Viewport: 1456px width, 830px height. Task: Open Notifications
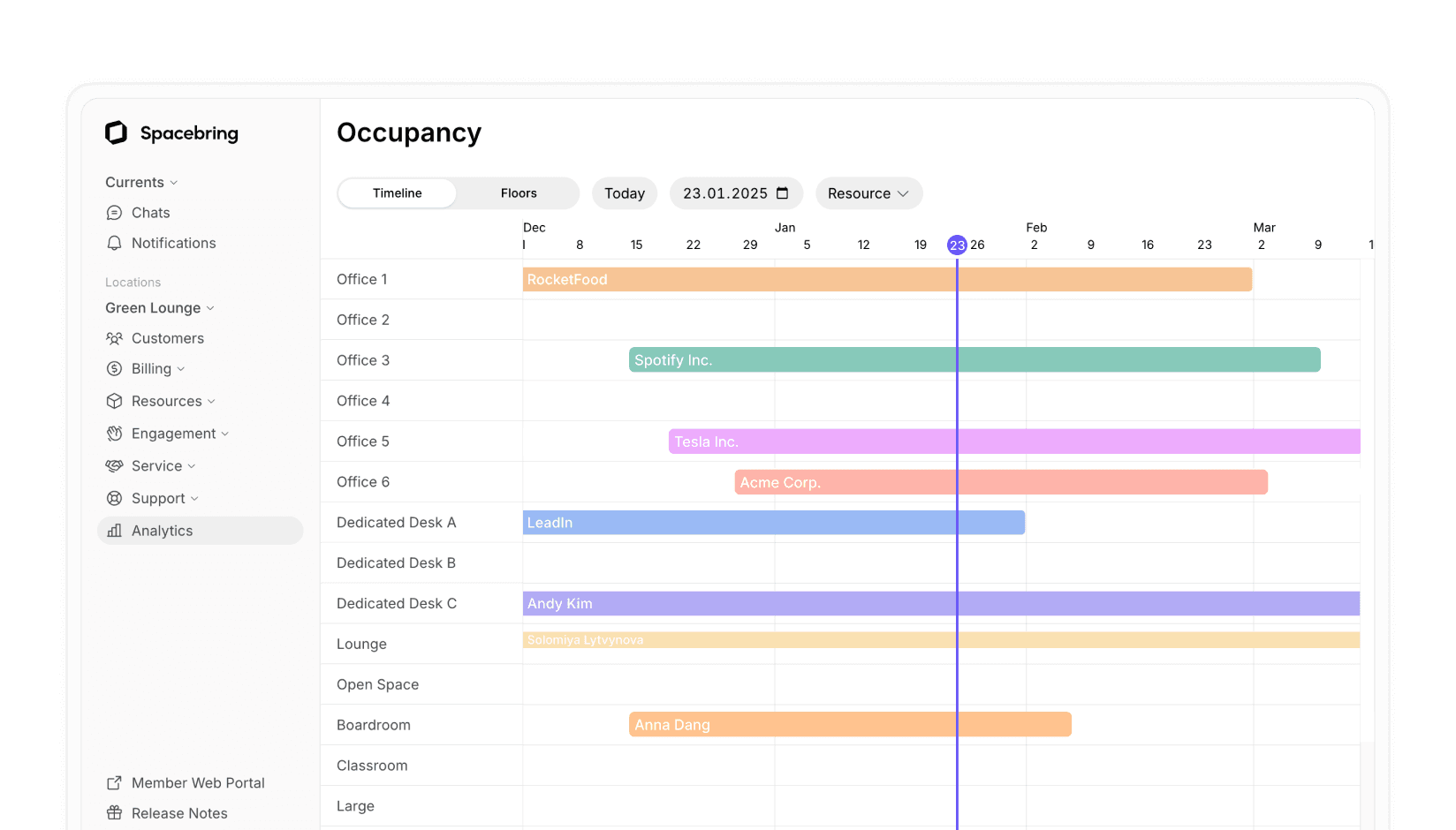(172, 243)
